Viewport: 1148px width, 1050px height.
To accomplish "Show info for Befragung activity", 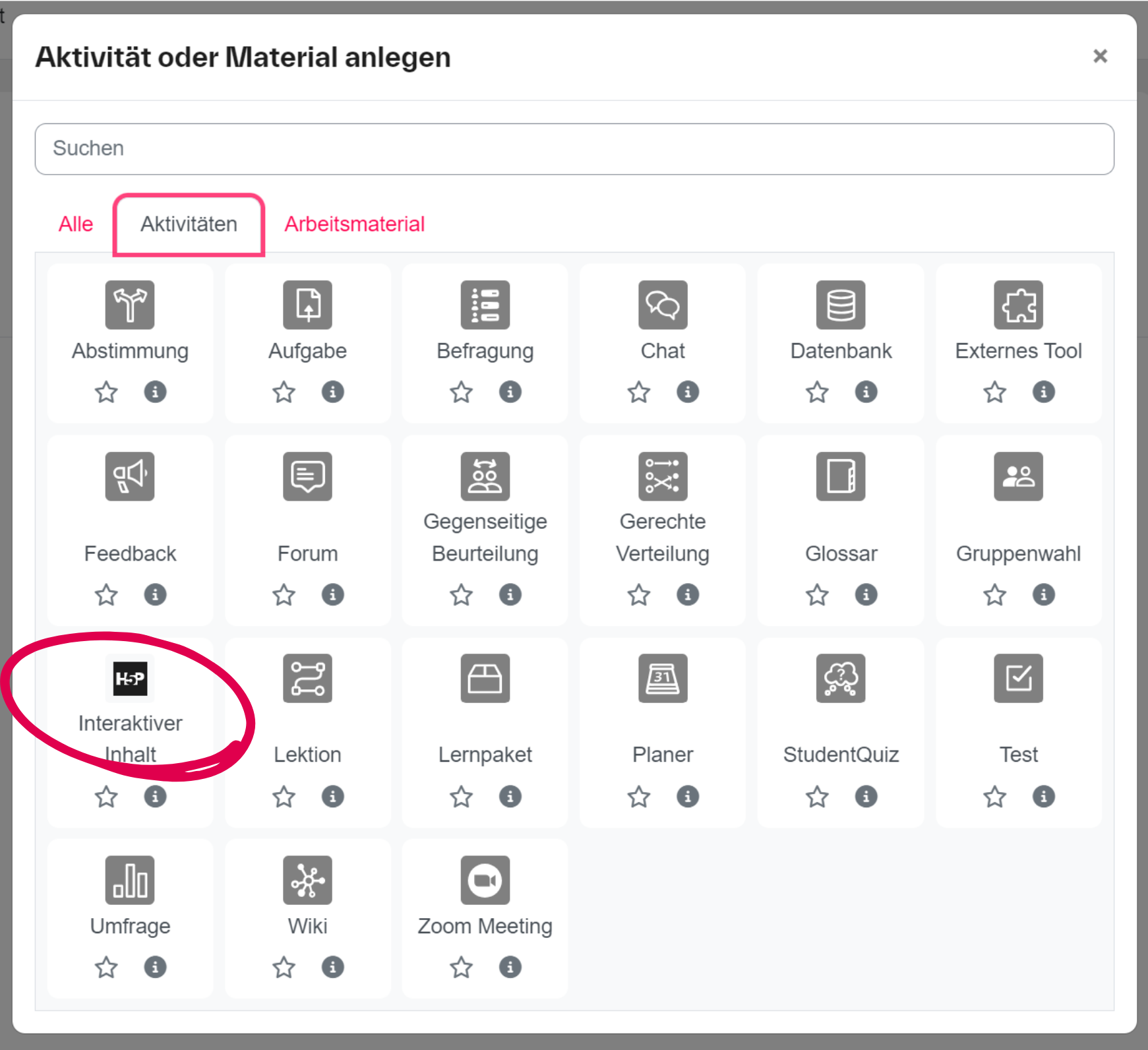I will coord(510,392).
